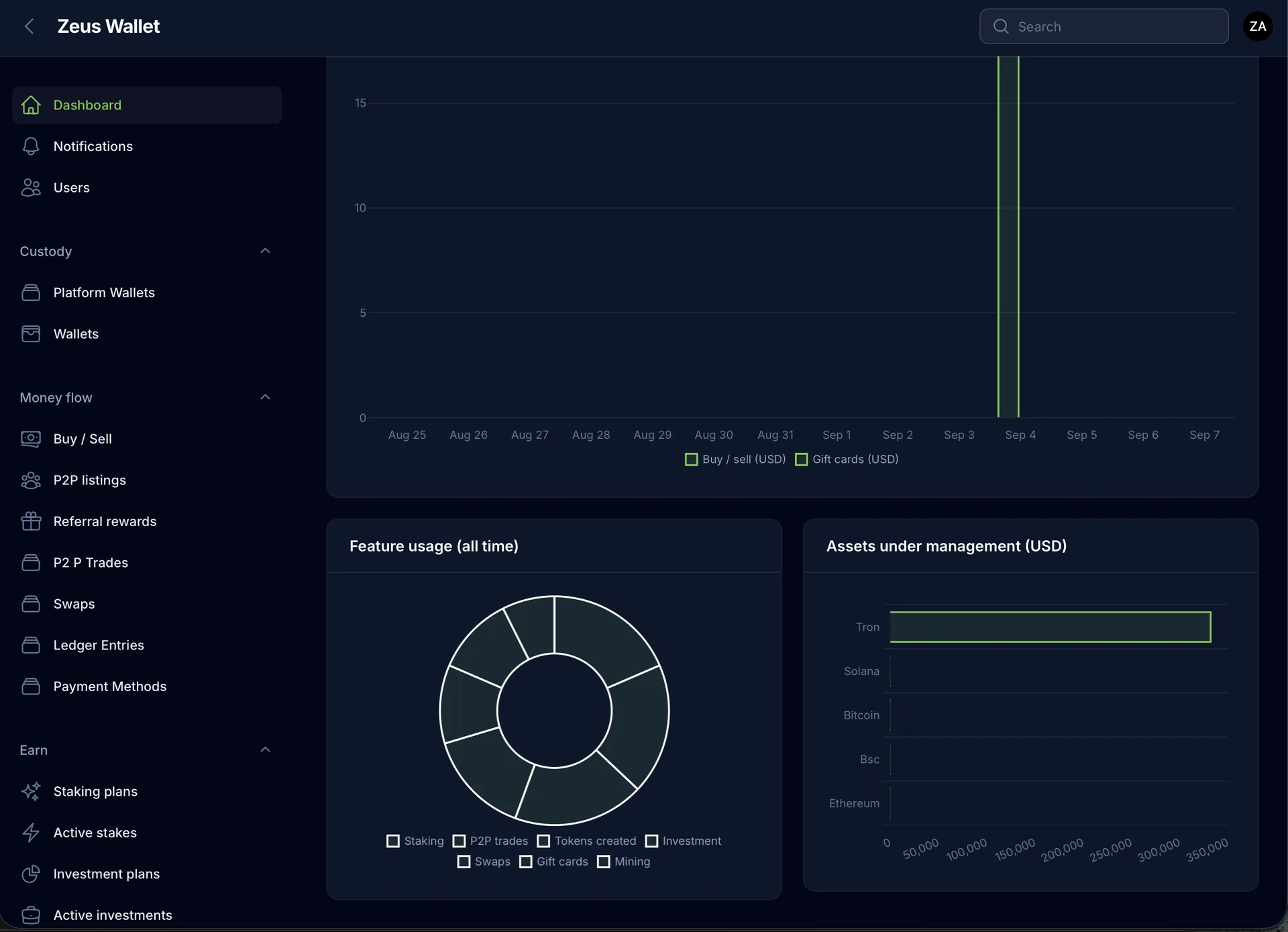Click the Dashboard home icon
The height and width of the screenshot is (932, 1288).
click(31, 105)
